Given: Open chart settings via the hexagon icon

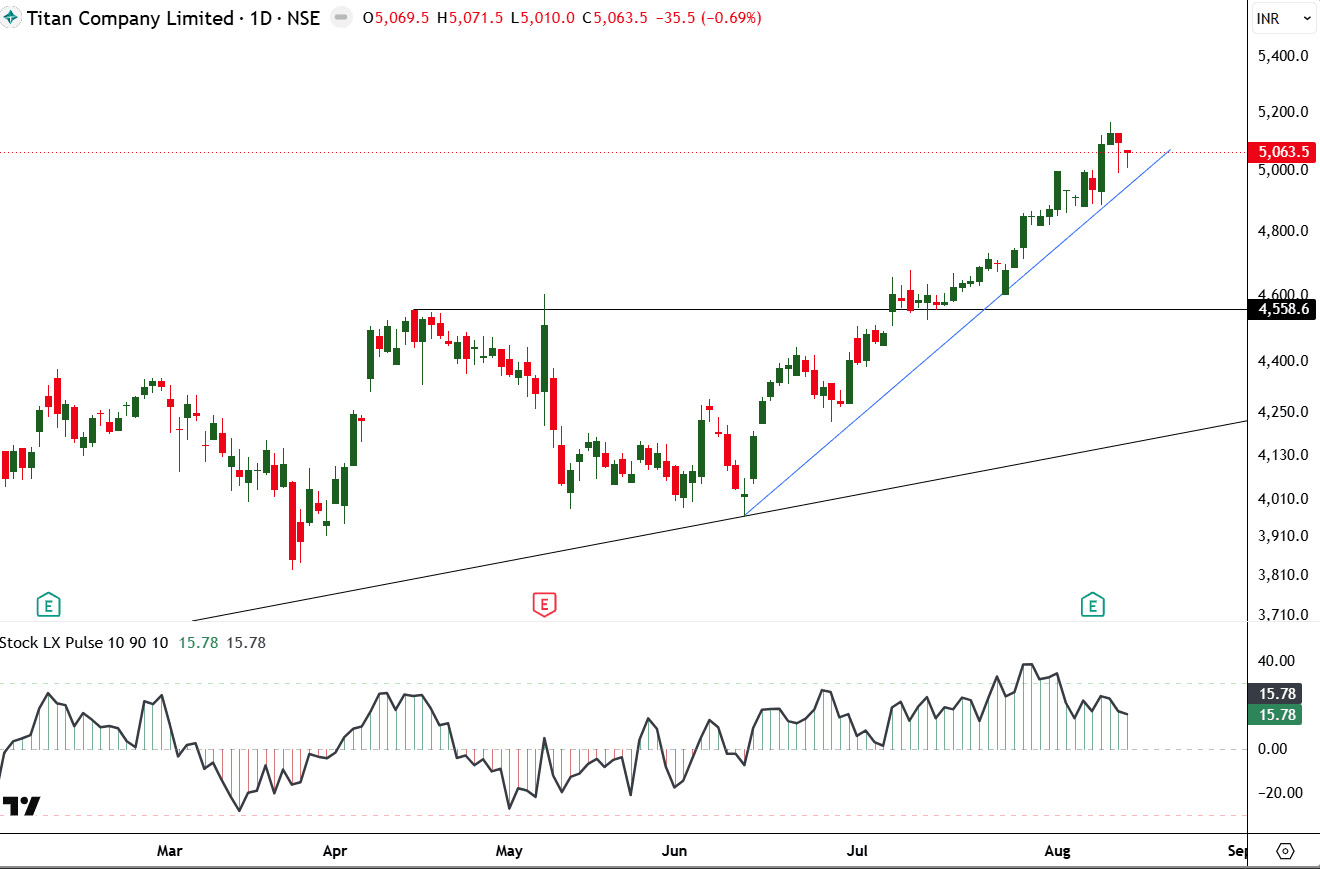Looking at the screenshot, I should point(1286,851).
